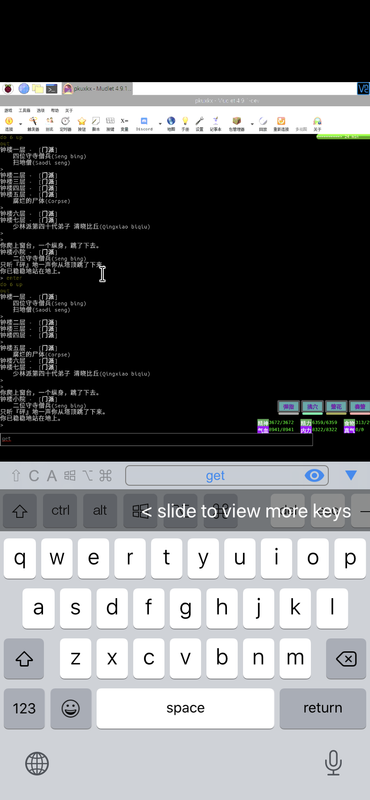Click the 重新连接 (Reconnect) icon
370x800 pixels.
coord(281,124)
